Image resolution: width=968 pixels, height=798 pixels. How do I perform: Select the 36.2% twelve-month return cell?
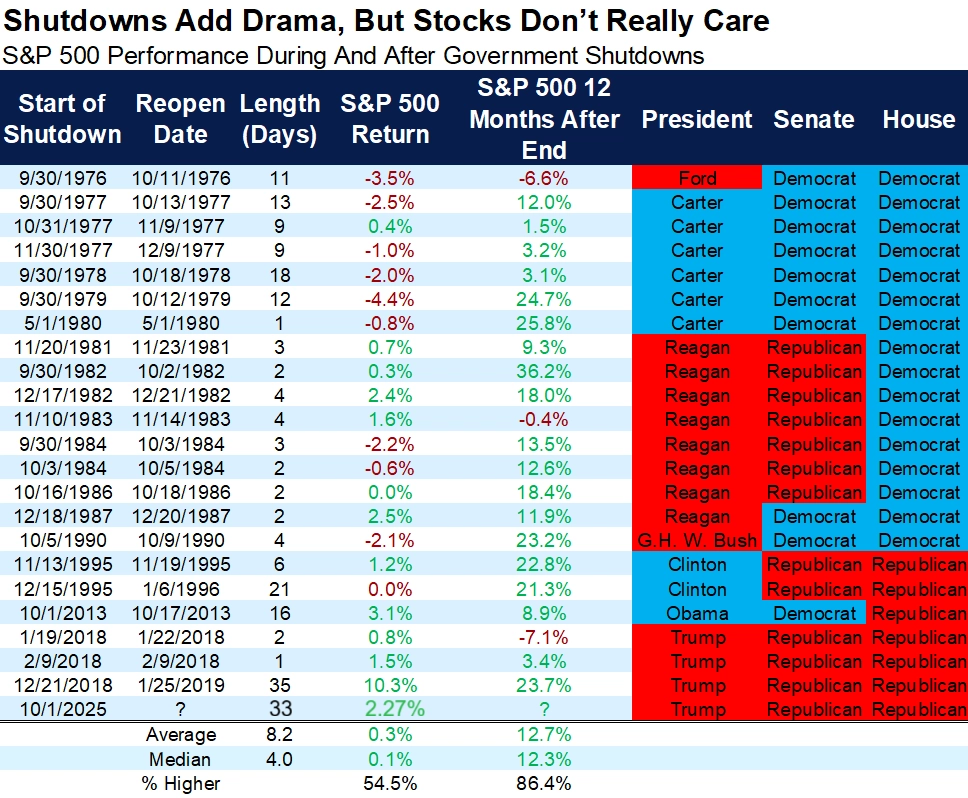pyautogui.click(x=546, y=372)
